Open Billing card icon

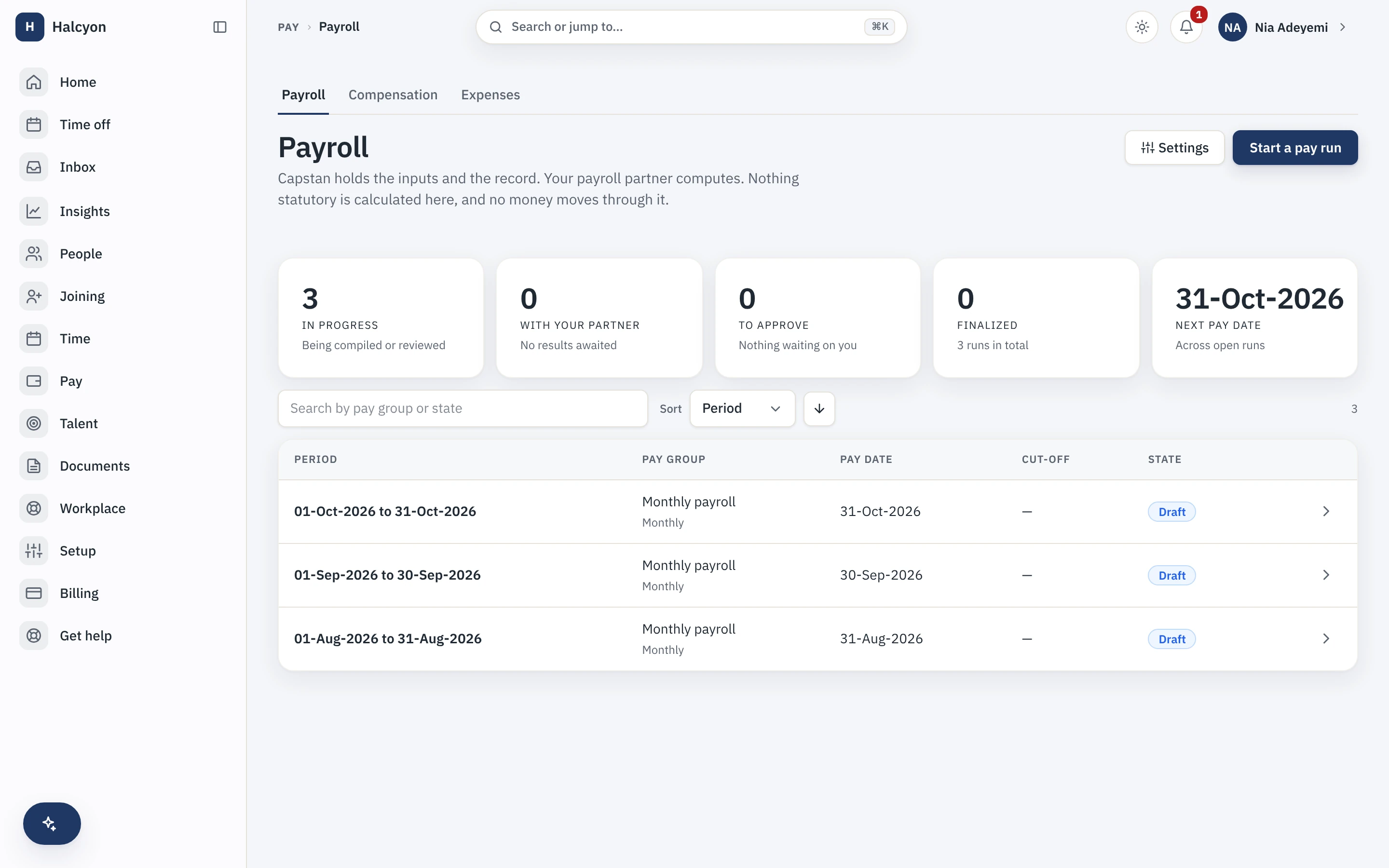coord(34,593)
